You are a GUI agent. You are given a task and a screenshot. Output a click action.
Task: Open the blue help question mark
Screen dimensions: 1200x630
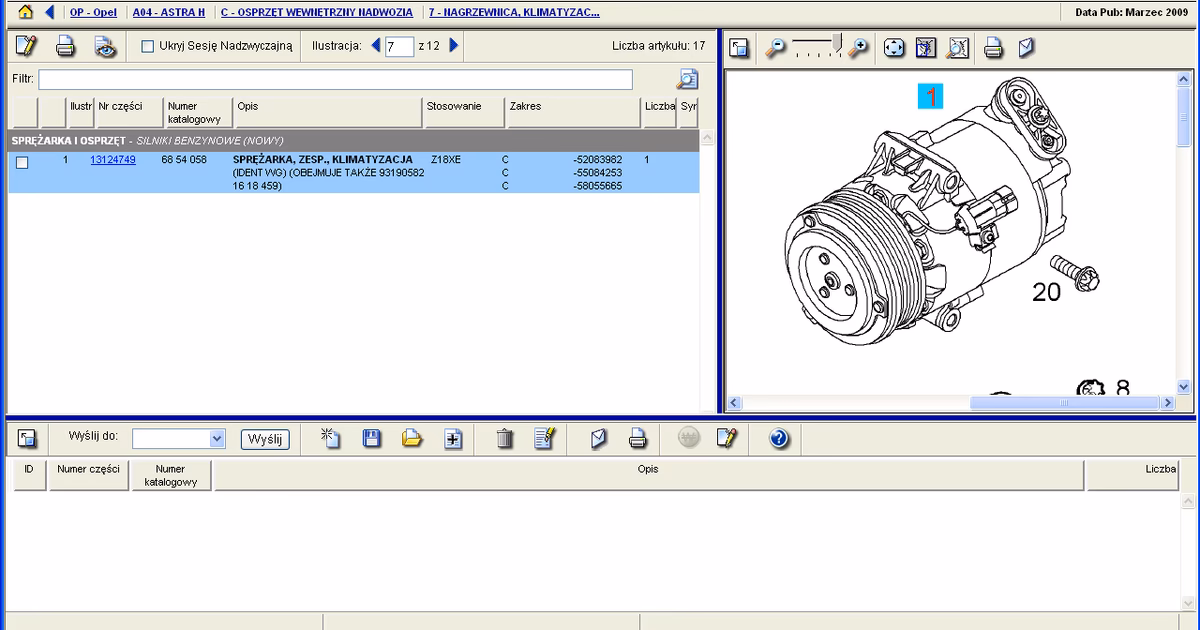click(780, 438)
